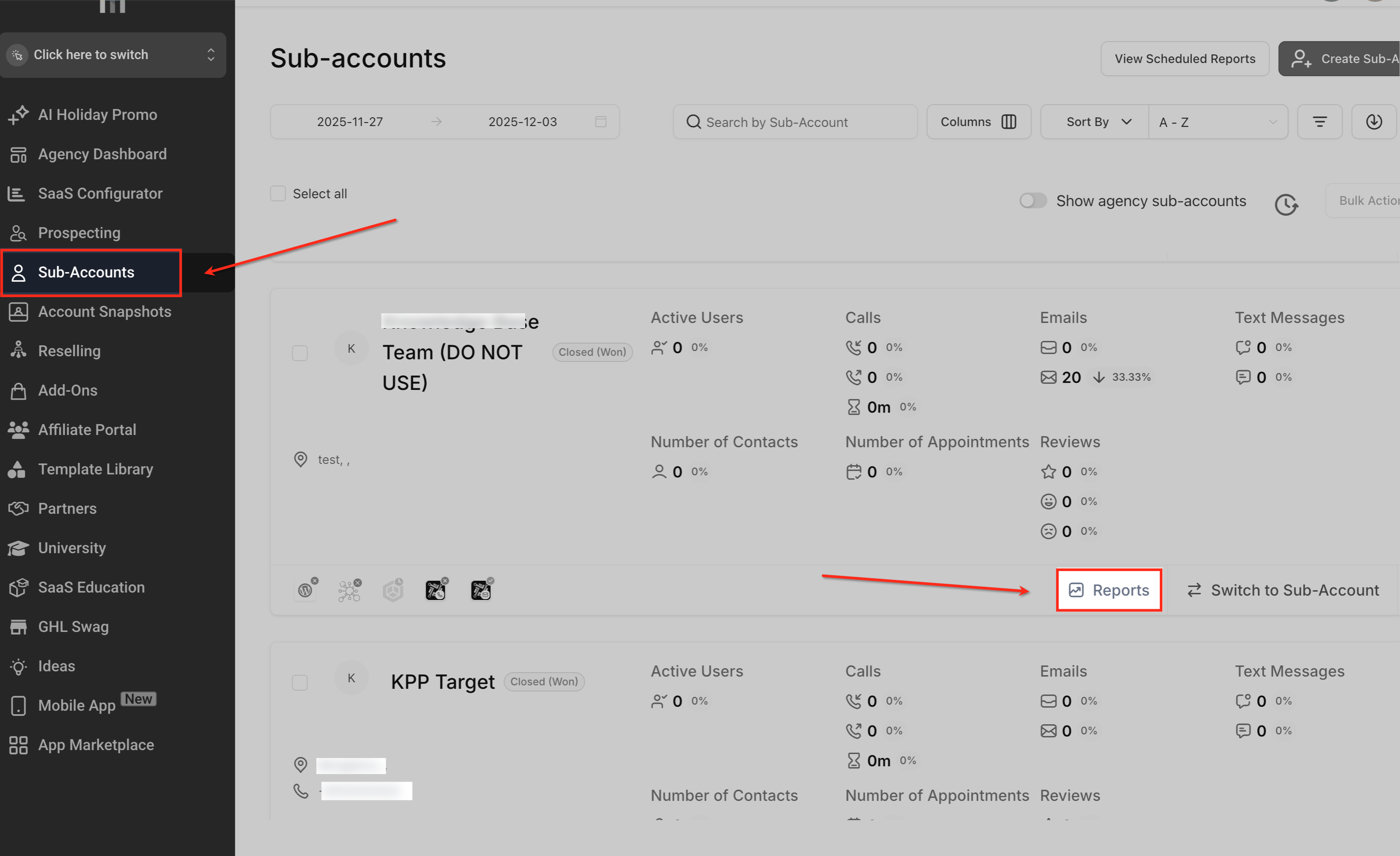The width and height of the screenshot is (1400, 856).
Task: Go to Agency Dashboard menu item
Action: click(102, 154)
